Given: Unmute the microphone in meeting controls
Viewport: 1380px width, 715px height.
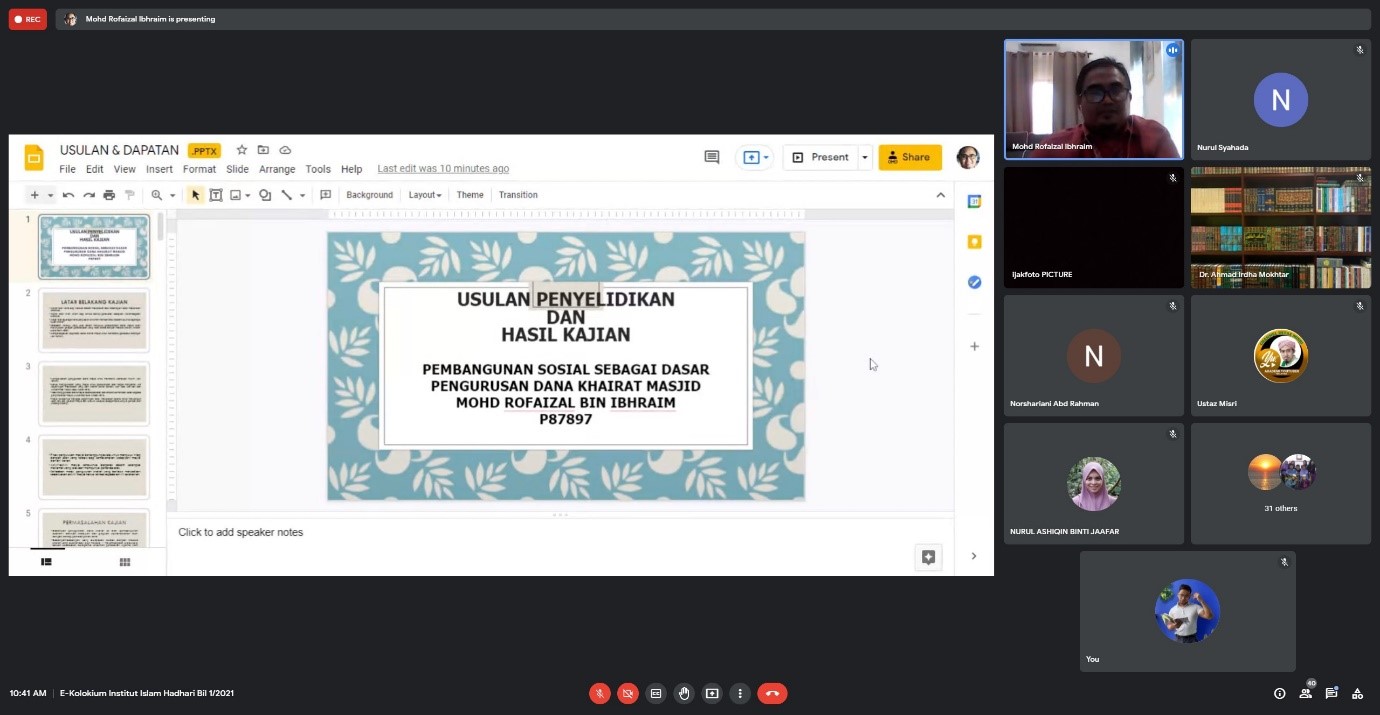Looking at the screenshot, I should 600,693.
